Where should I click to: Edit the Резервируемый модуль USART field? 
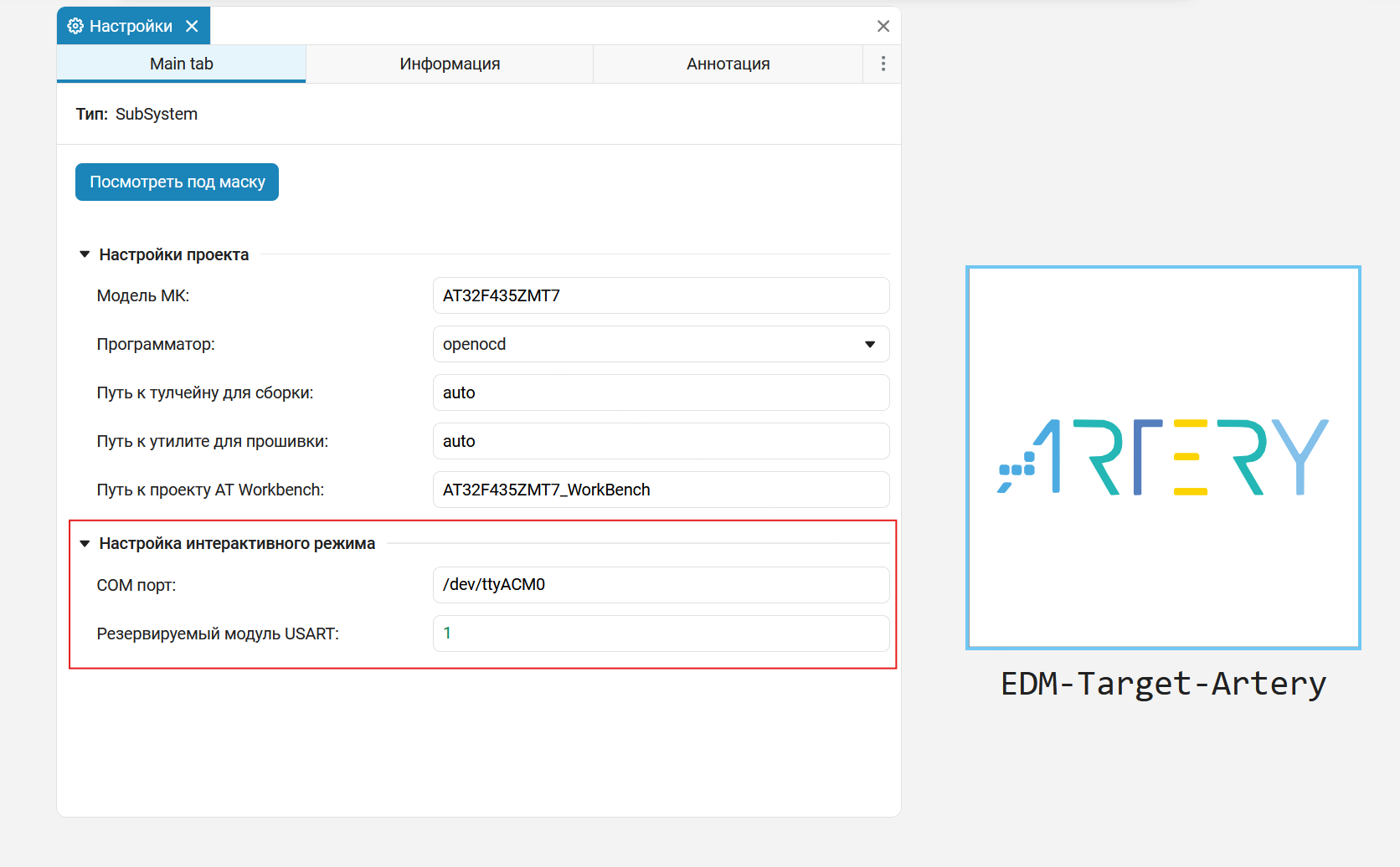pyautogui.click(x=661, y=634)
